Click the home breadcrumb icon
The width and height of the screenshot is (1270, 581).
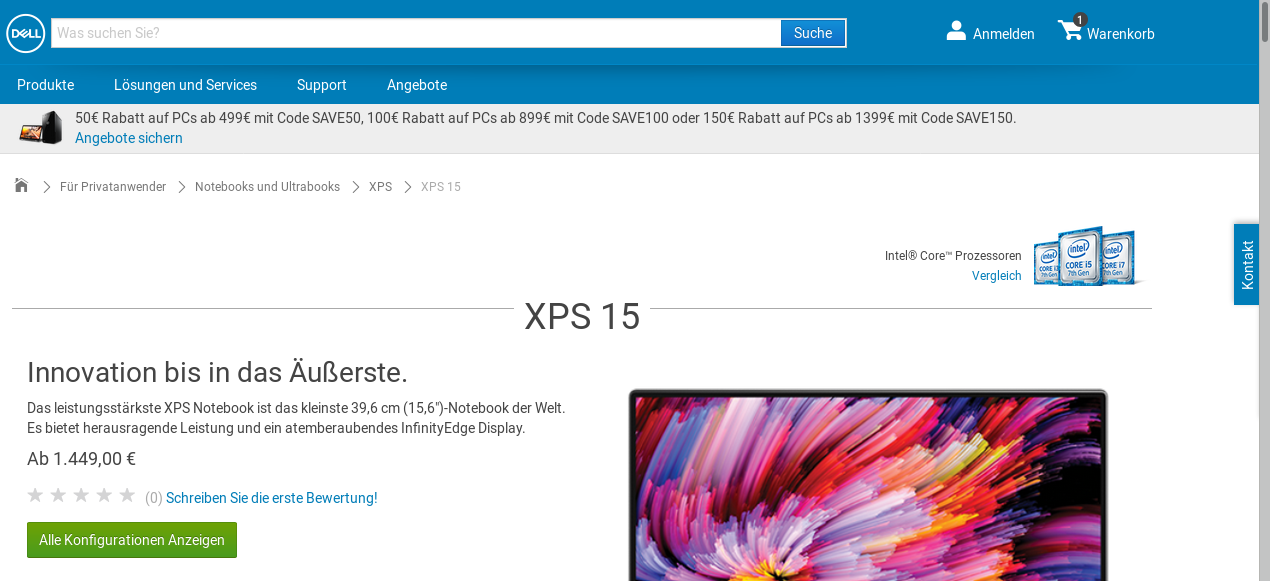click(21, 185)
